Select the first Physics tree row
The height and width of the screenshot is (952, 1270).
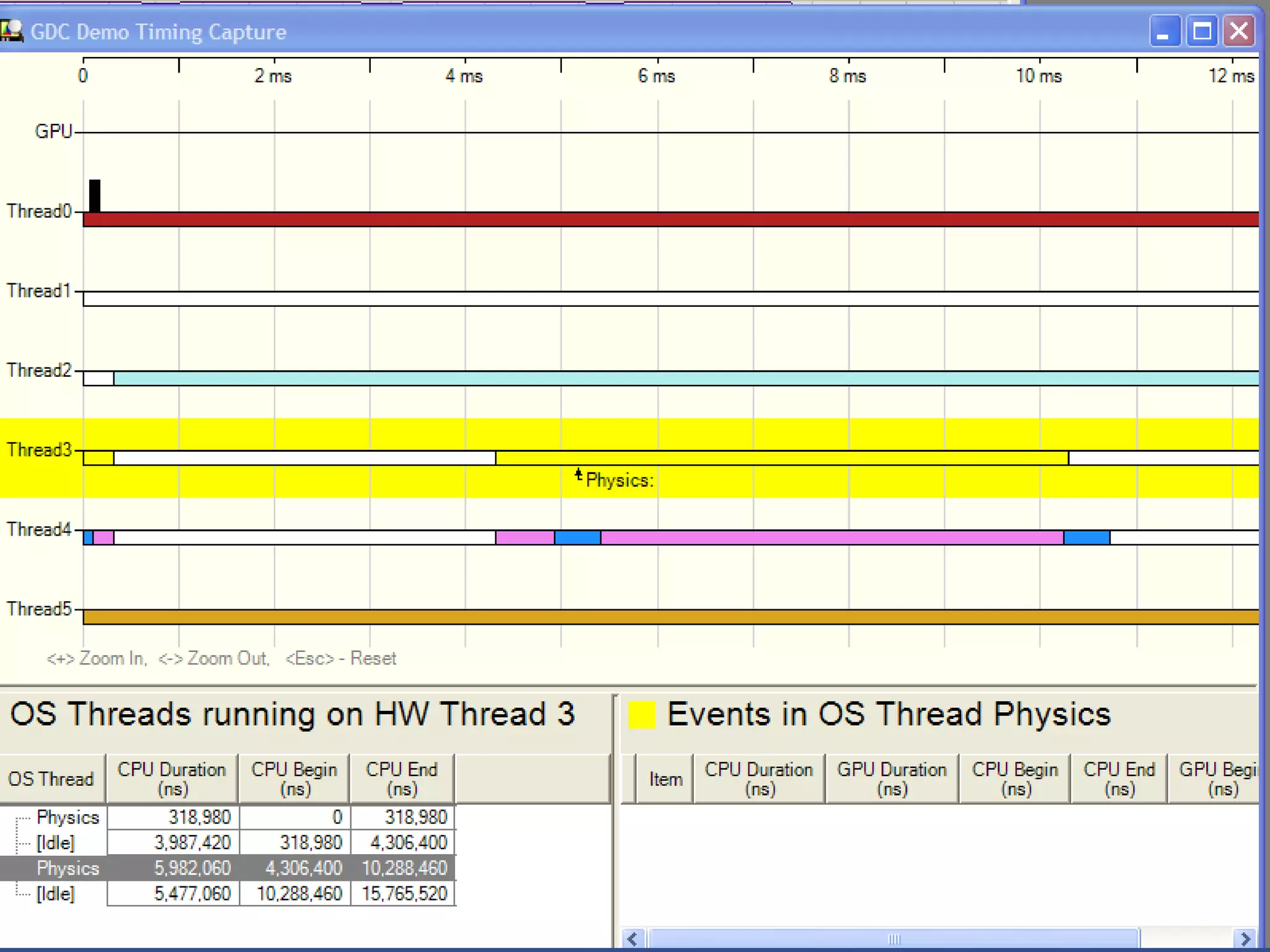pyautogui.click(x=67, y=818)
